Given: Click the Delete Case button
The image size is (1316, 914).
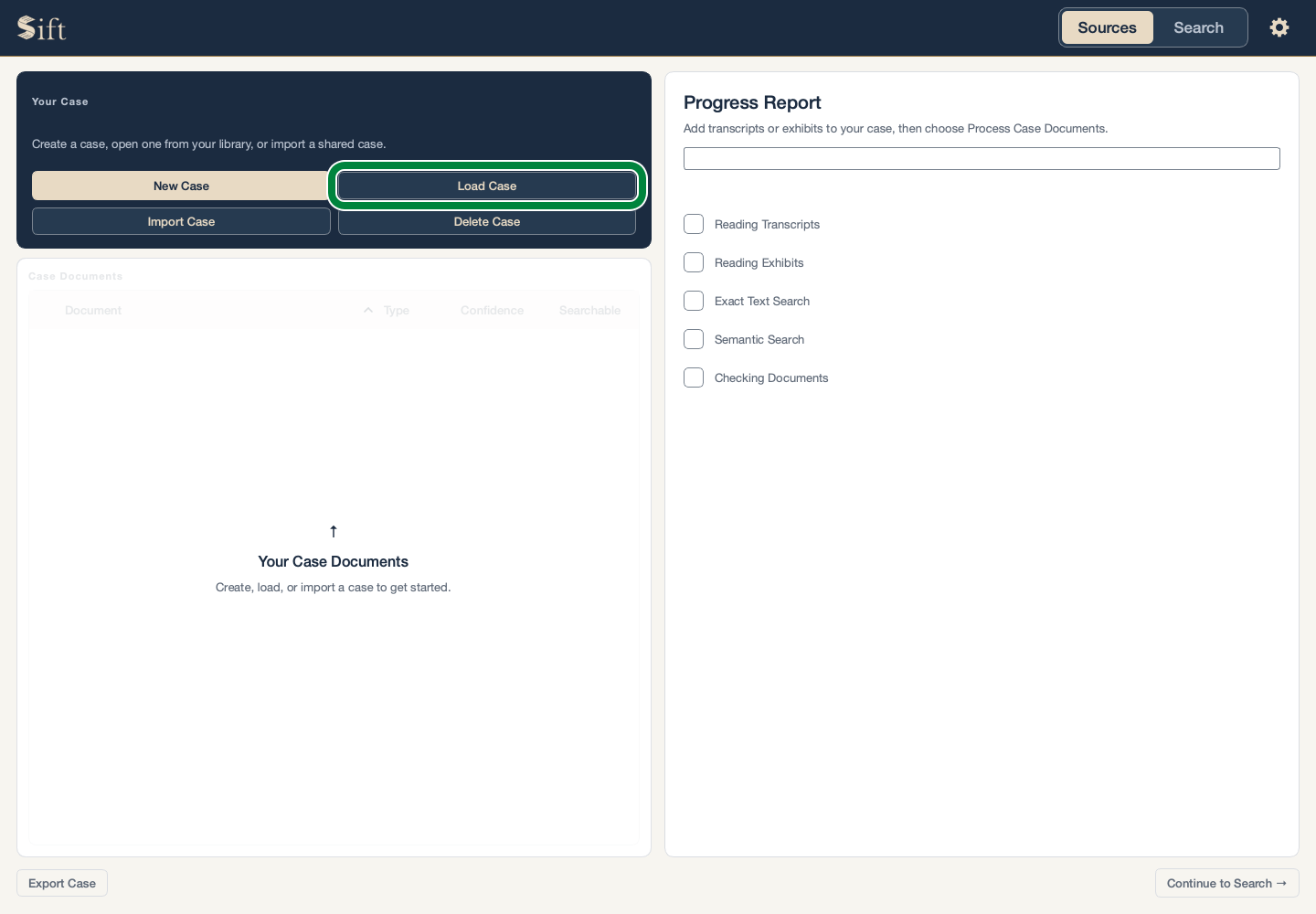Looking at the screenshot, I should [487, 221].
